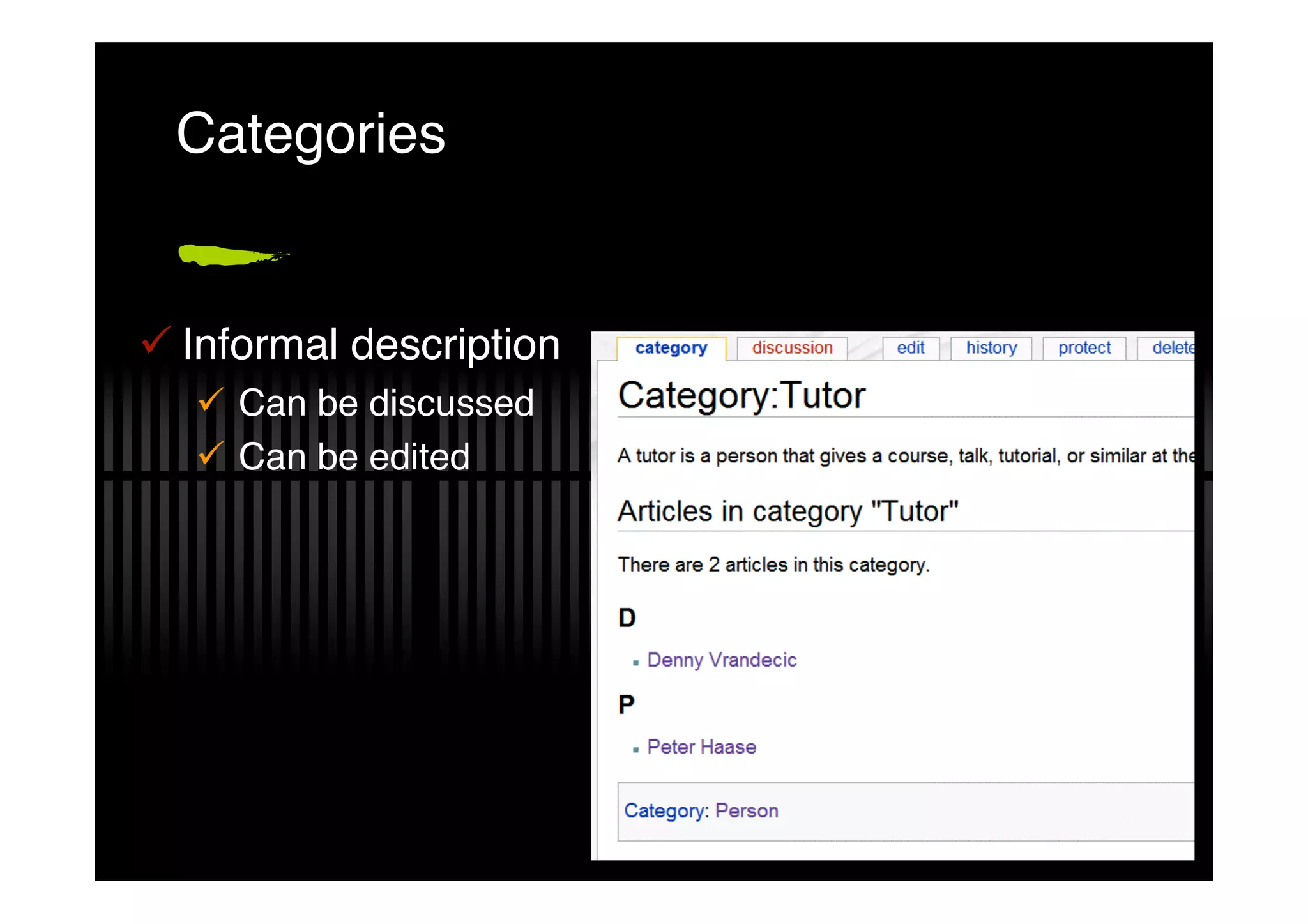
Task: Follow the Category link in footer box
Action: coord(665,811)
